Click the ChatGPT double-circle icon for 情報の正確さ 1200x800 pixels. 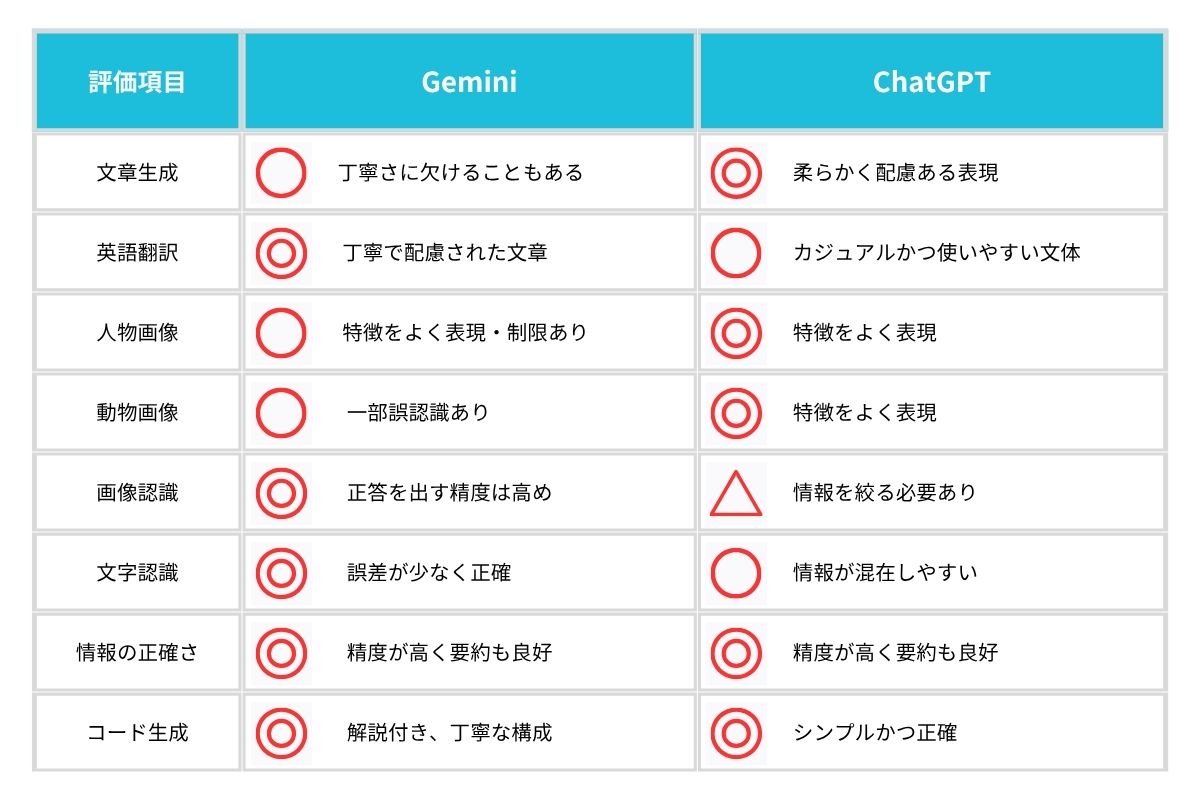tap(736, 653)
